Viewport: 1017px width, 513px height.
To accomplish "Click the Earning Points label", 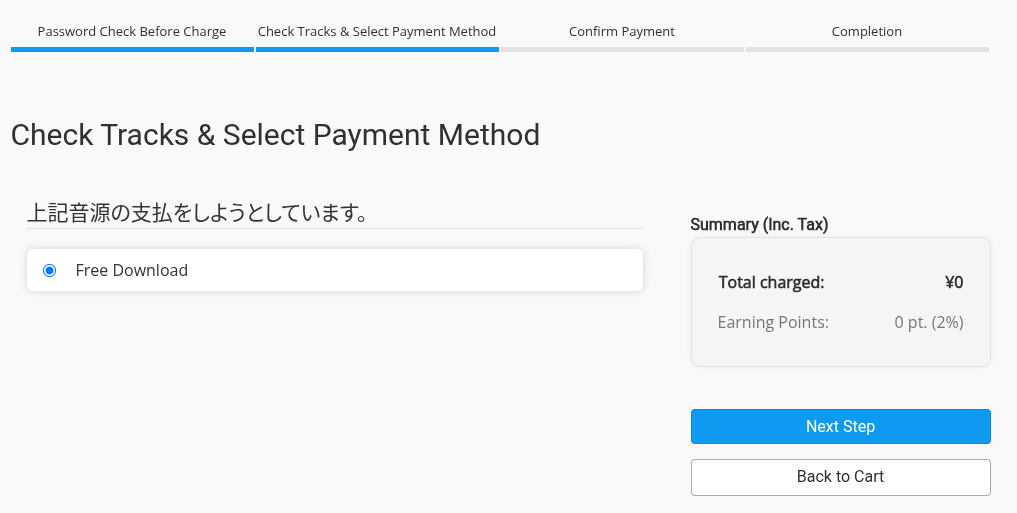I will (x=773, y=322).
